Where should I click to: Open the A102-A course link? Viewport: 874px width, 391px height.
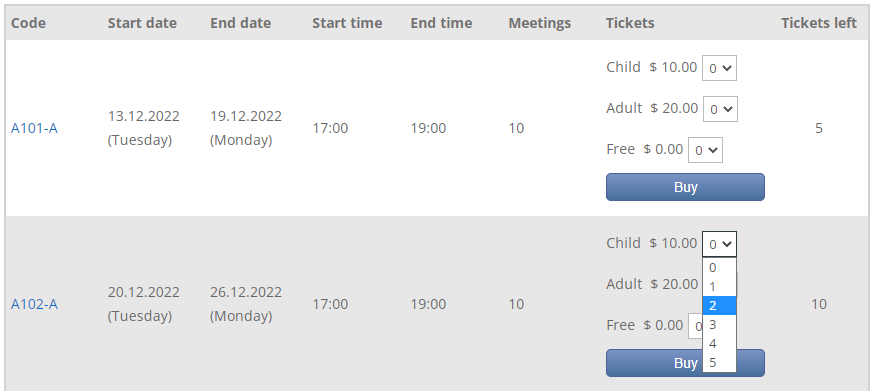pyautogui.click(x=34, y=304)
